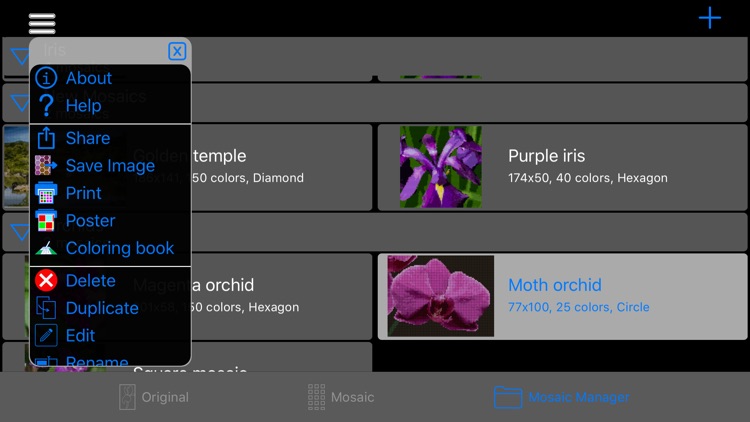This screenshot has width=750, height=422.
Task: Choose Poster from the menu
Action: (x=90, y=221)
